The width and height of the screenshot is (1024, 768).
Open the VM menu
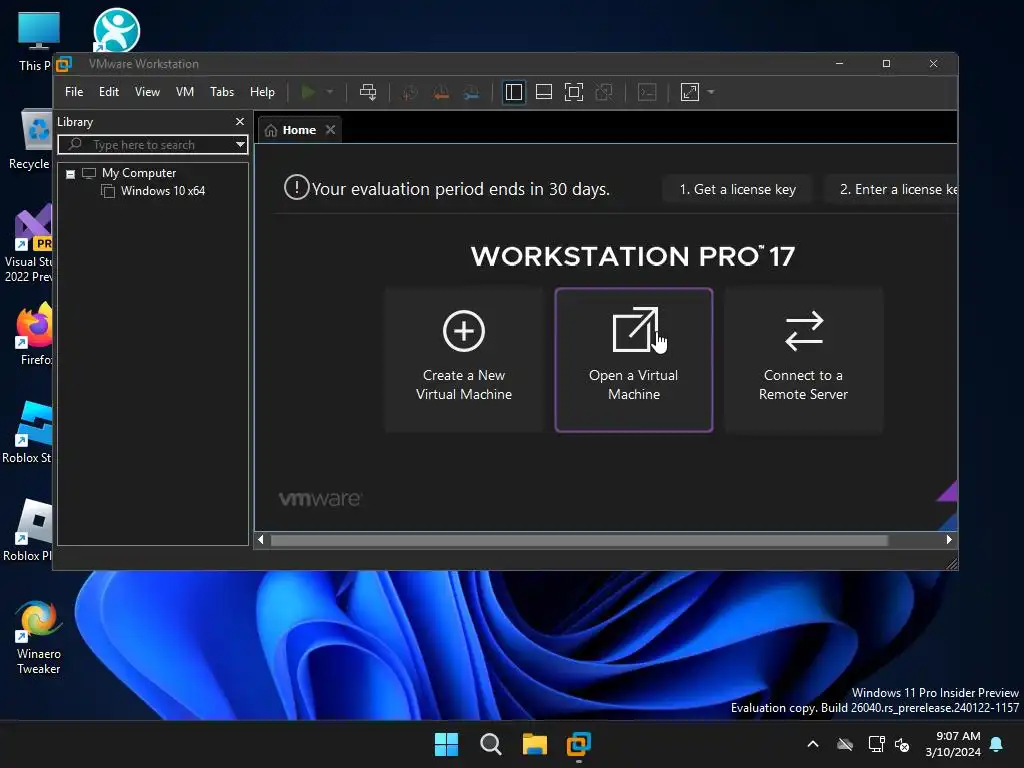coord(185,92)
